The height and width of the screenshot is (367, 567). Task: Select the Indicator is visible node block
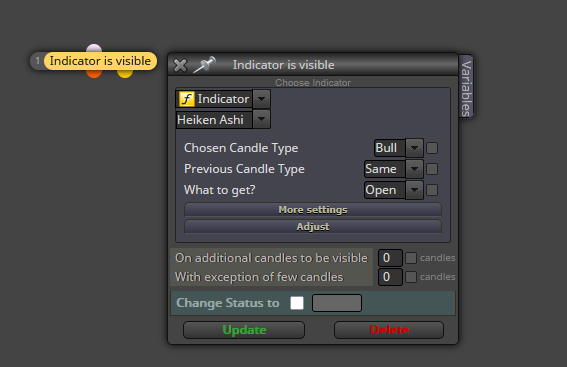(100, 61)
